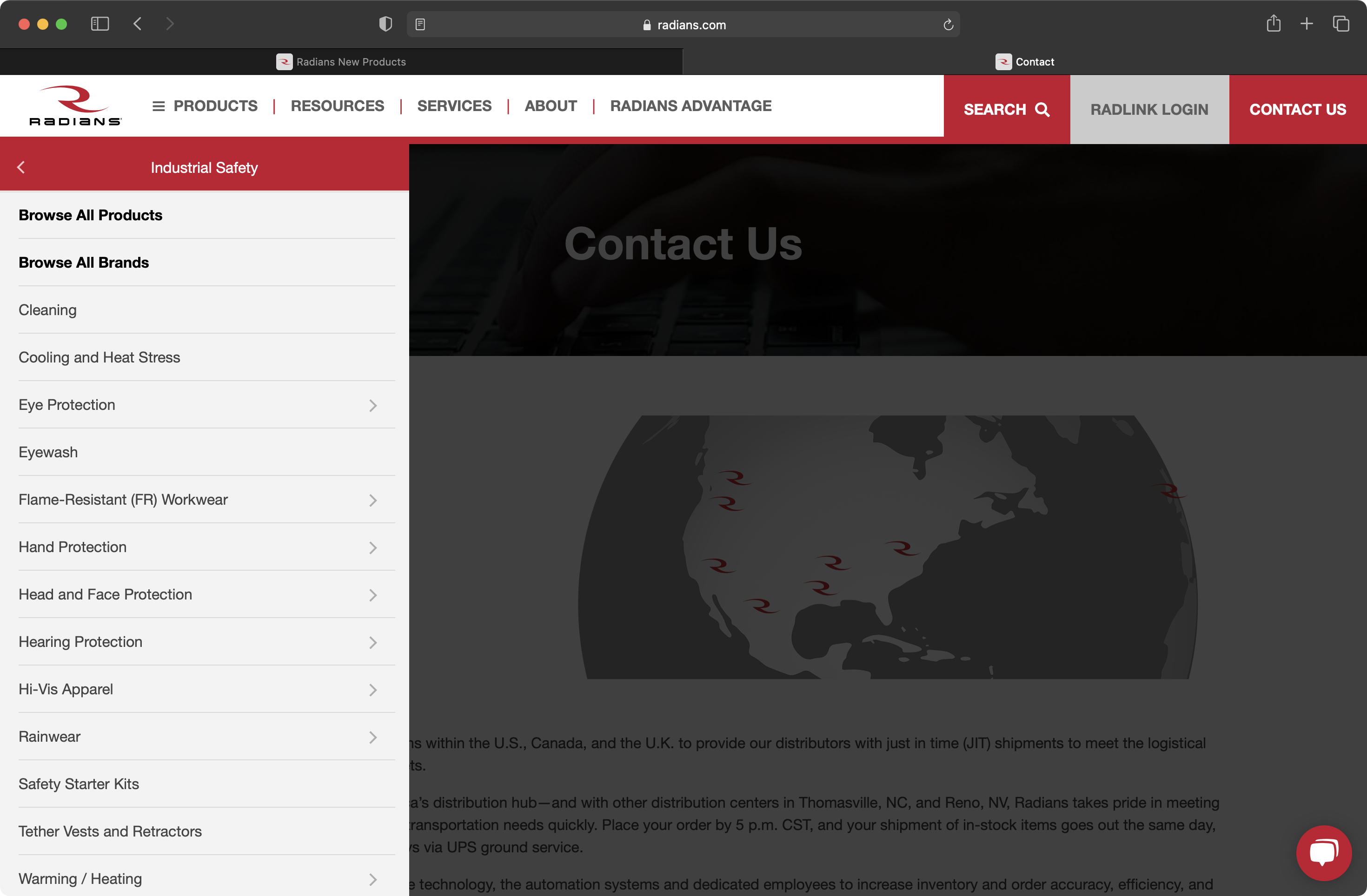Click the search magnifier icon
Screen dimensions: 1367x896
click(x=1042, y=110)
